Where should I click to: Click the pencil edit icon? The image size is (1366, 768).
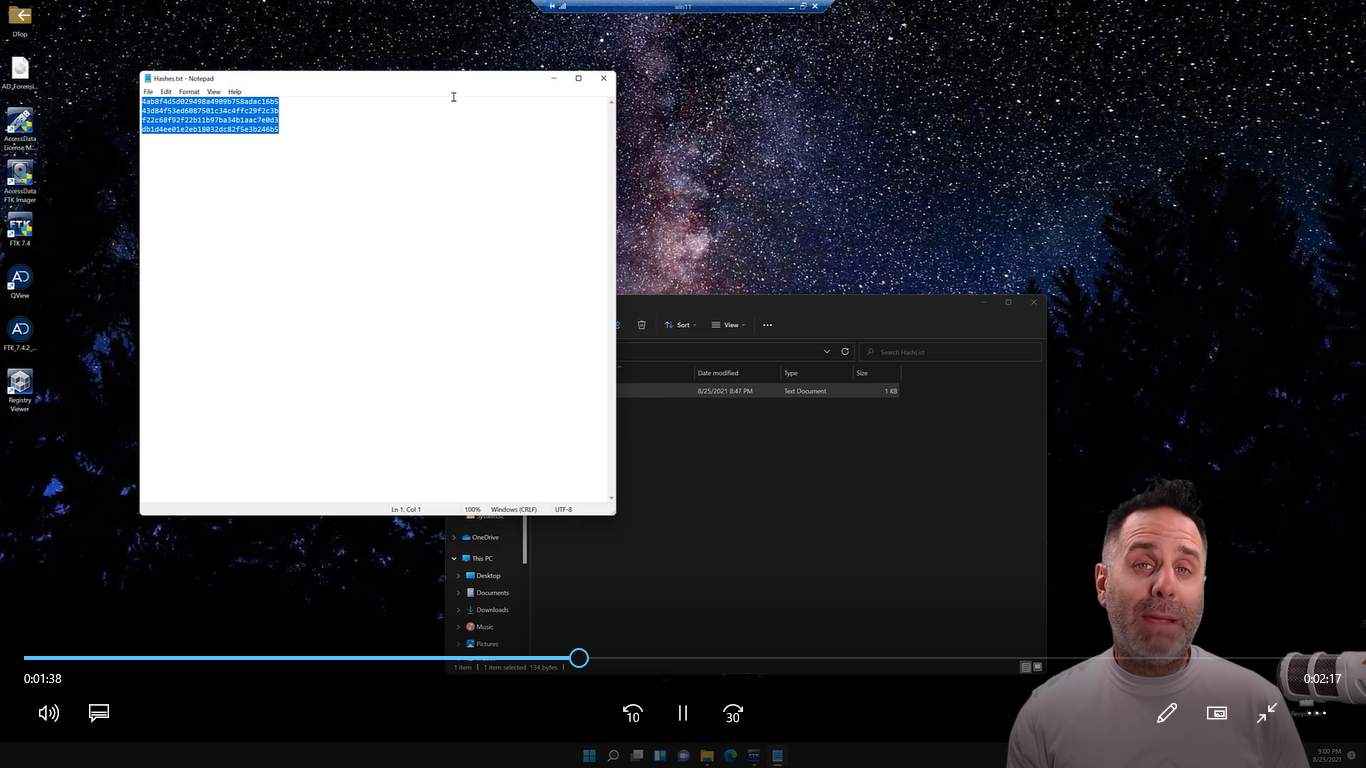click(x=1166, y=713)
